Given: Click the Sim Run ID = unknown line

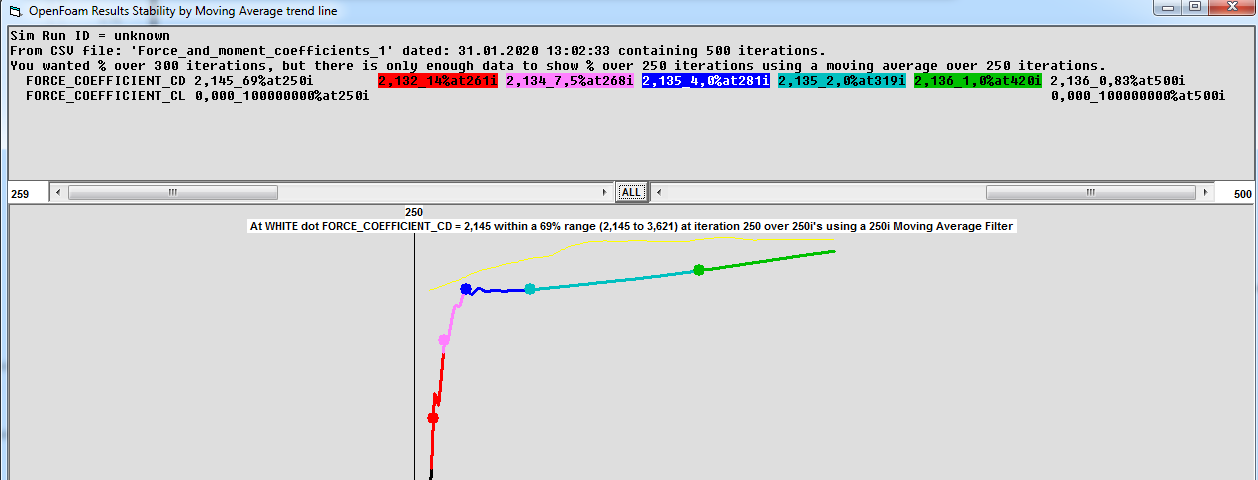Looking at the screenshot, I should [90, 35].
